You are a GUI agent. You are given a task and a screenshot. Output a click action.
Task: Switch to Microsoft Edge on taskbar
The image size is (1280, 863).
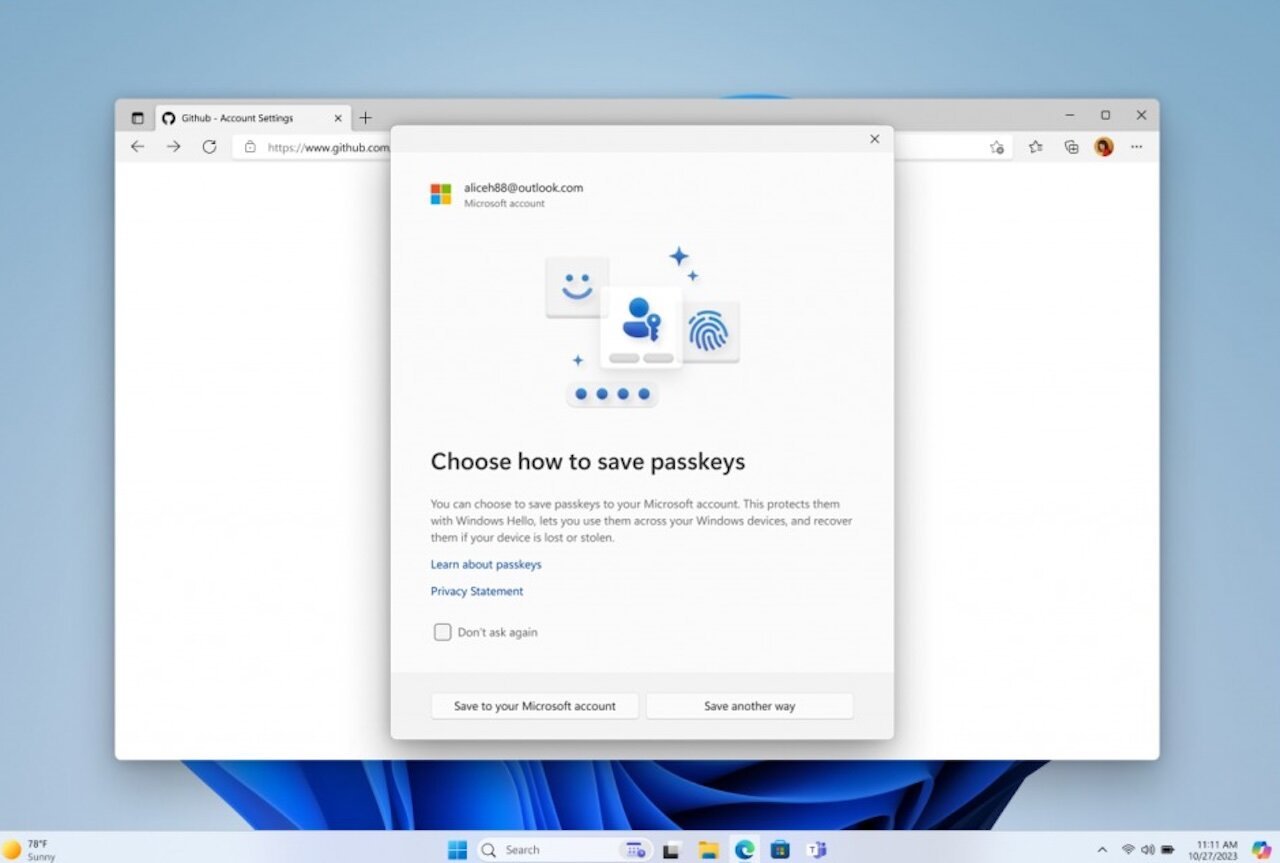tap(745, 850)
